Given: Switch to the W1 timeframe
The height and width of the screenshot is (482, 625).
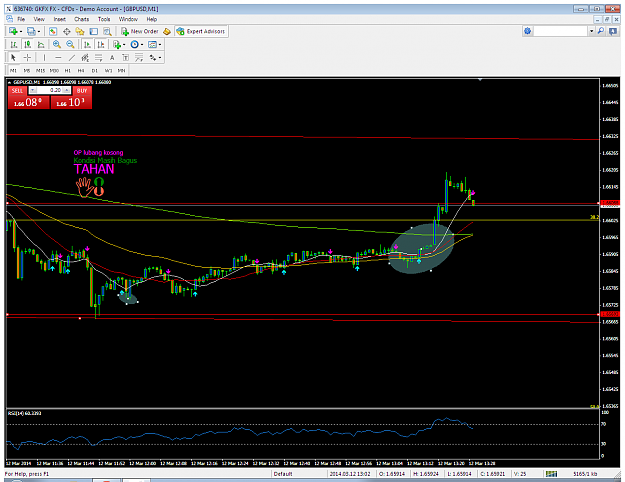Looking at the screenshot, I should (108, 71).
